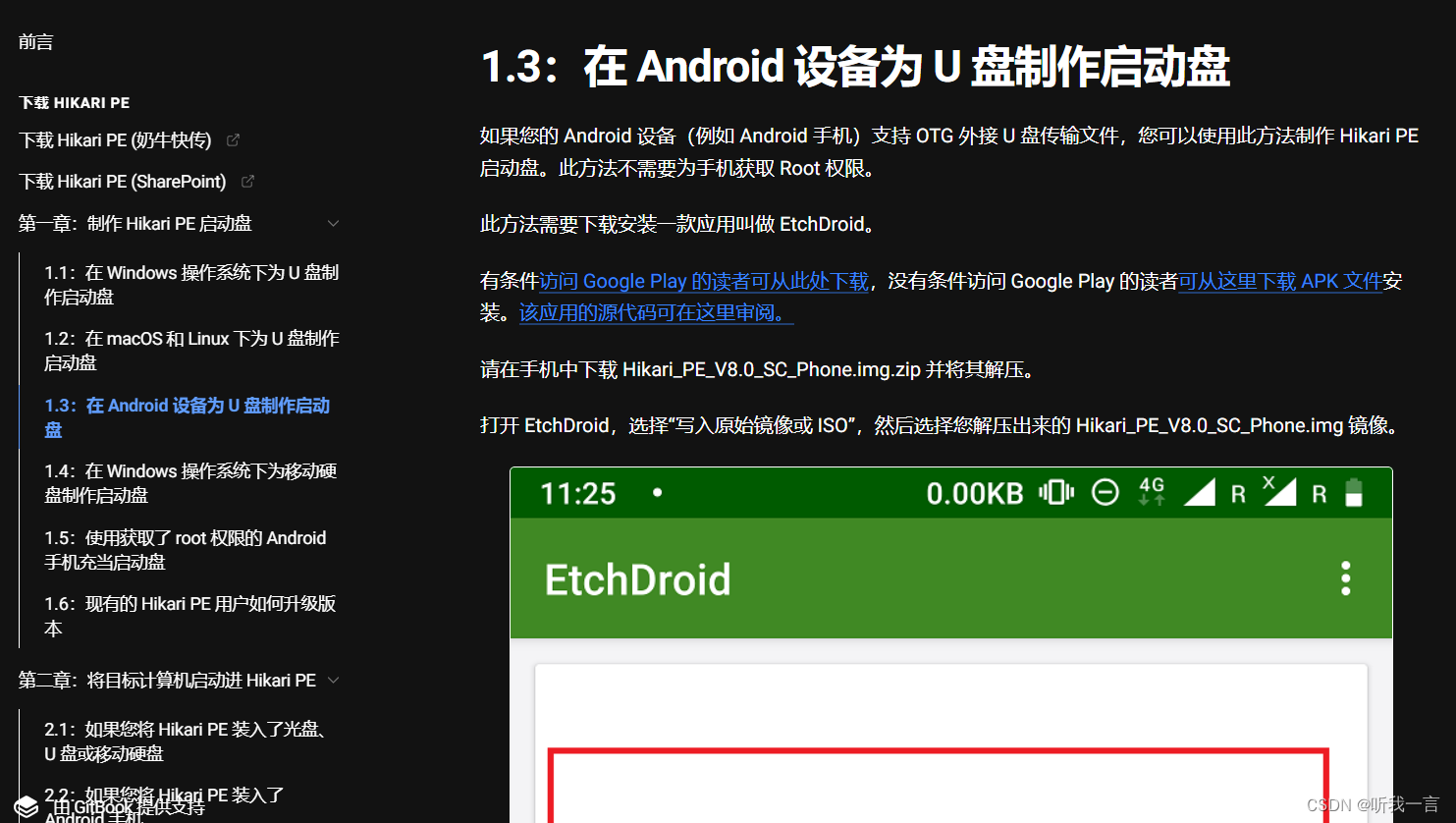Go to section 1.5 root 权限 Android page
This screenshot has height=823, width=1456.
(185, 550)
